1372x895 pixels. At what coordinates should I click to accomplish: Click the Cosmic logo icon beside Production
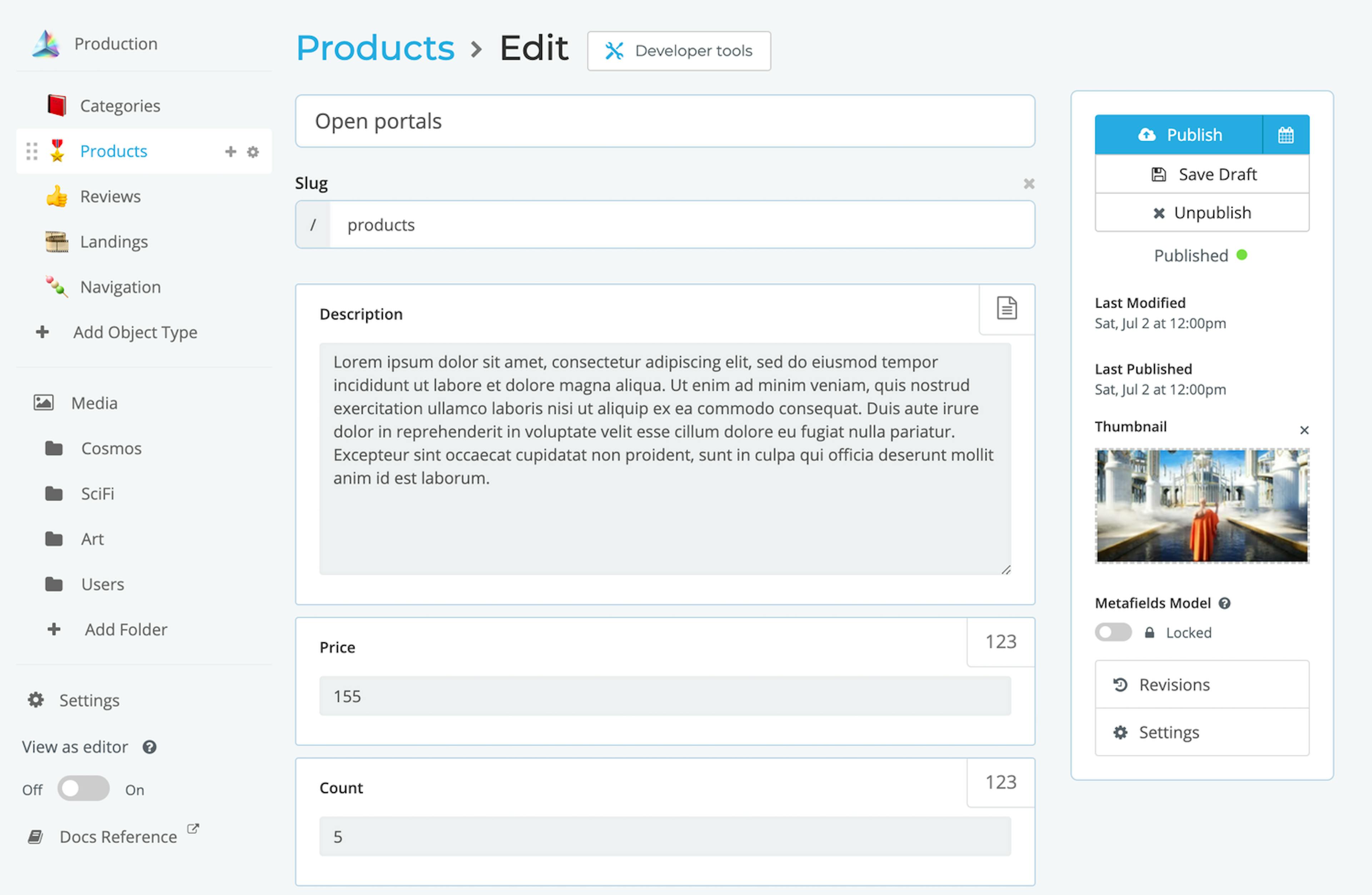click(x=46, y=44)
